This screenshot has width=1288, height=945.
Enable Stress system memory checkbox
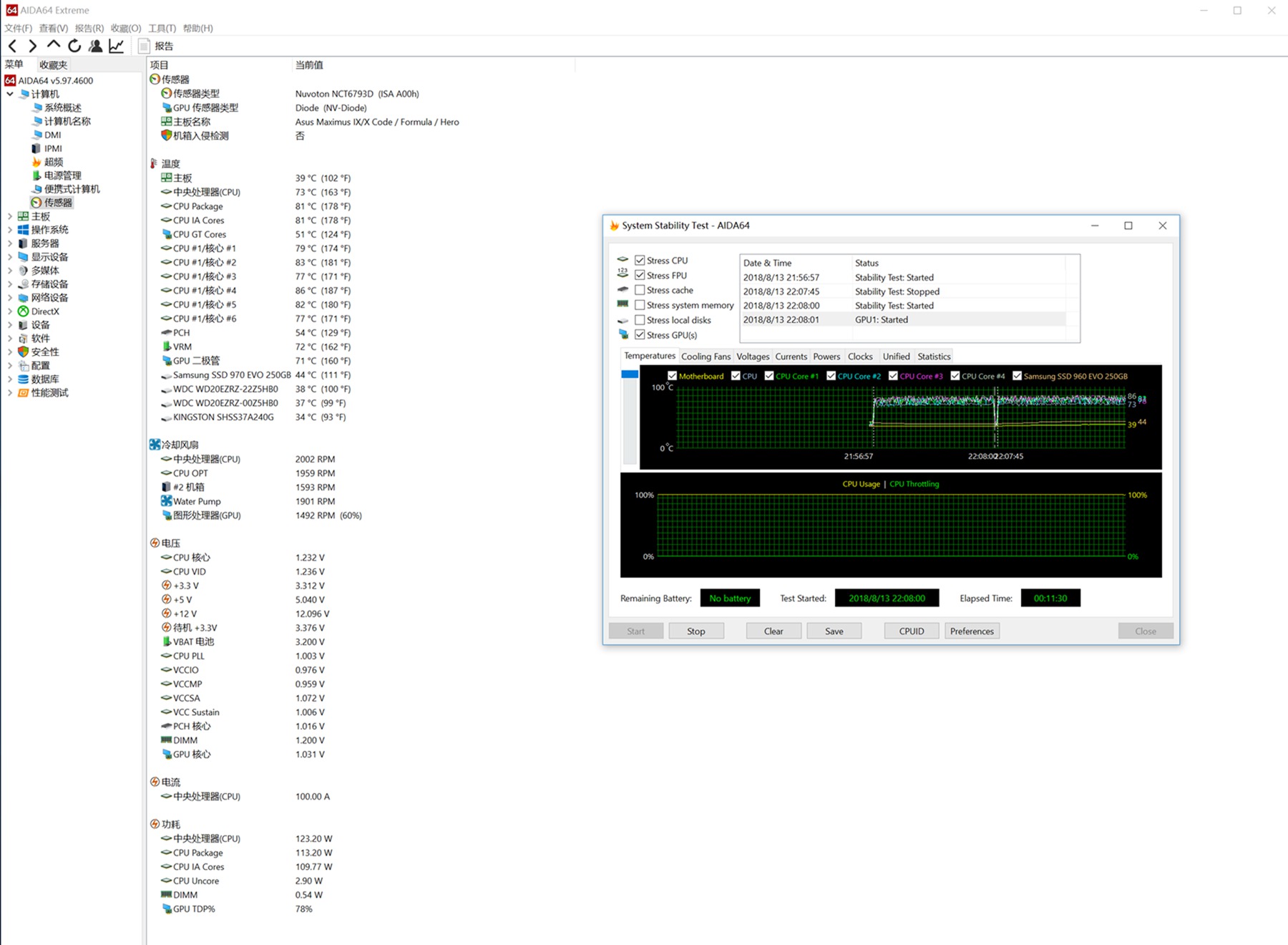click(x=640, y=305)
